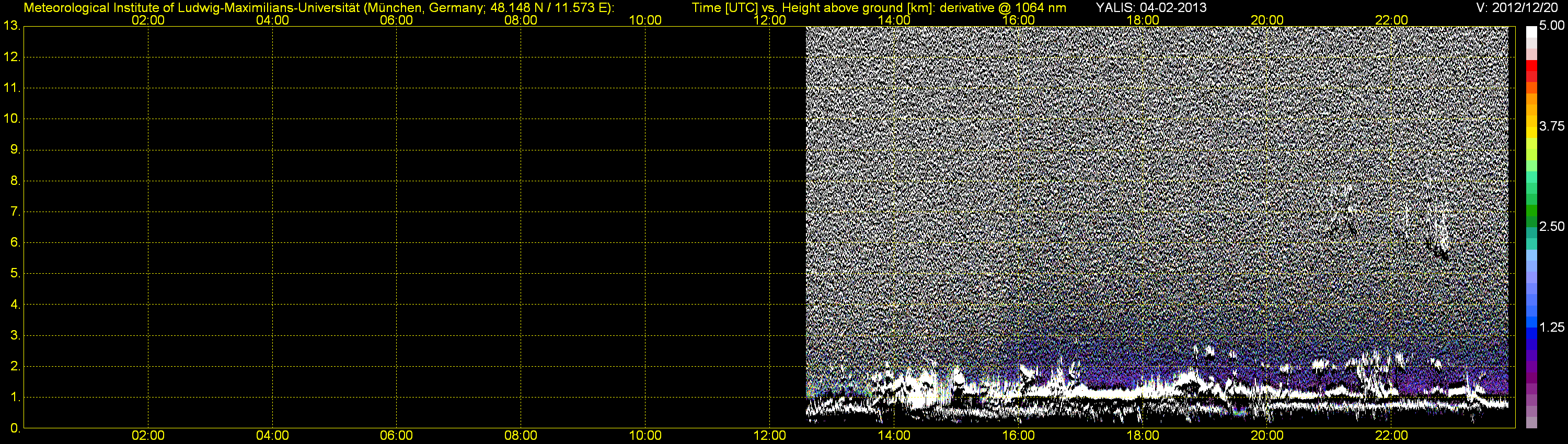Click 18:00 on the top time axis
This screenshot has height=444, width=1568.
1143,20
